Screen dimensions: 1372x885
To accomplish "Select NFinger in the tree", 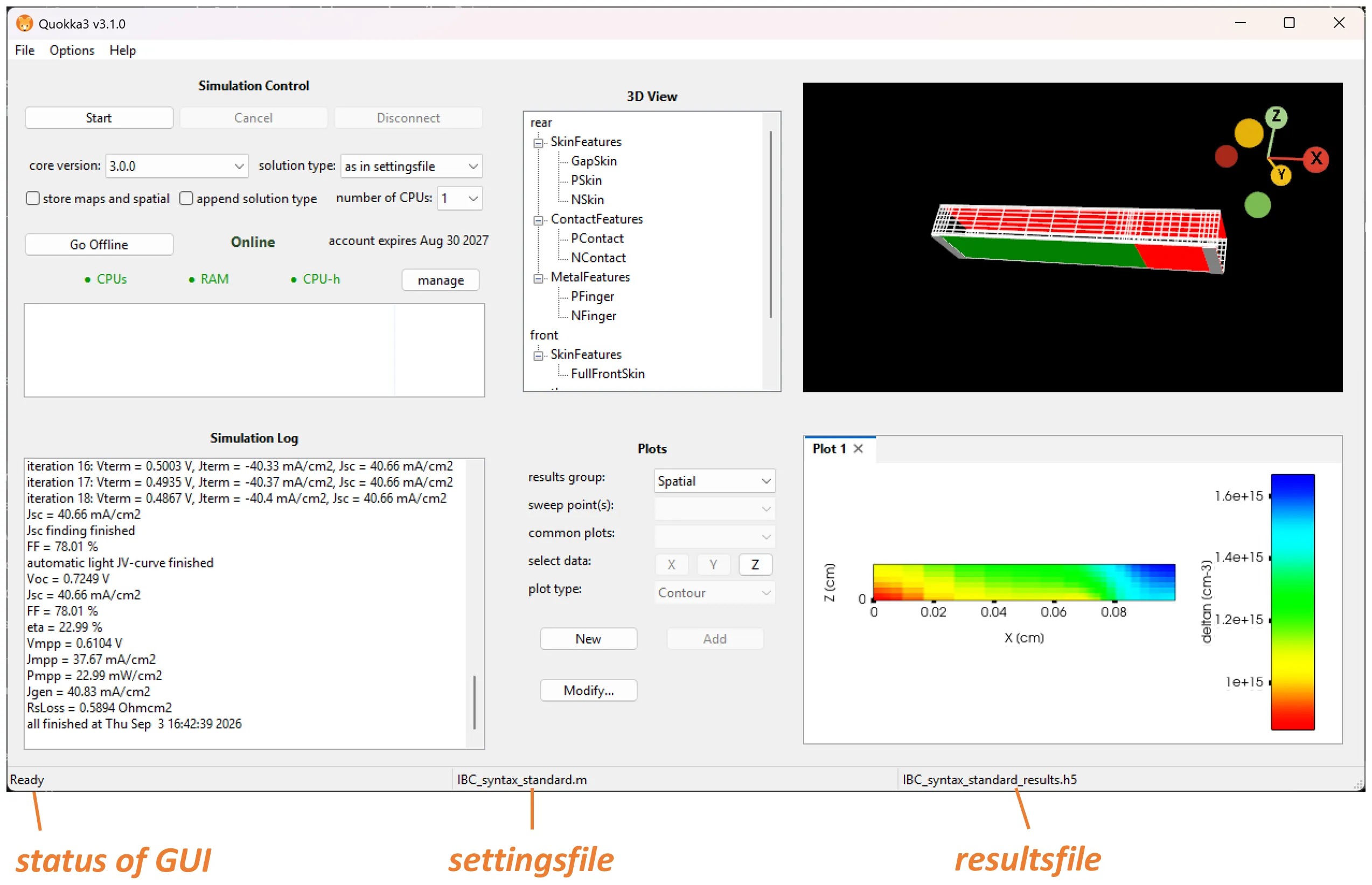I will click(593, 316).
